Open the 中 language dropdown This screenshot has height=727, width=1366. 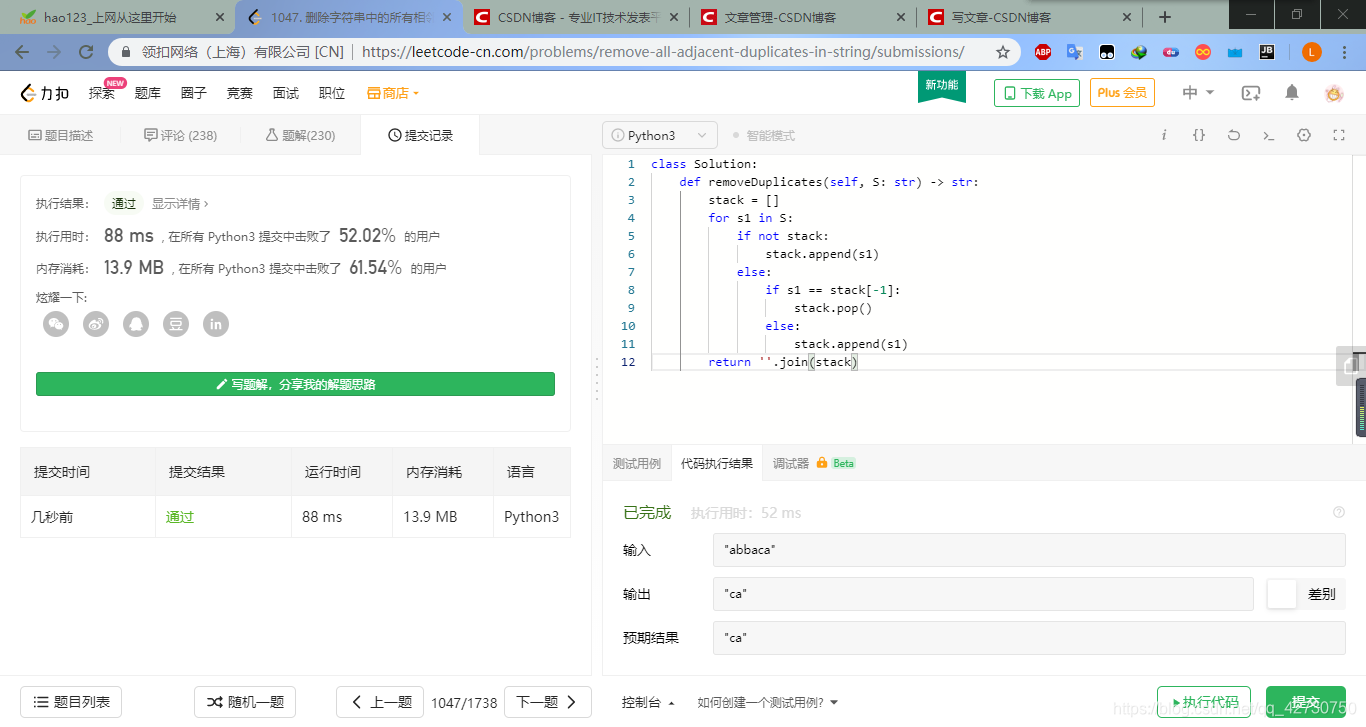pos(1198,93)
